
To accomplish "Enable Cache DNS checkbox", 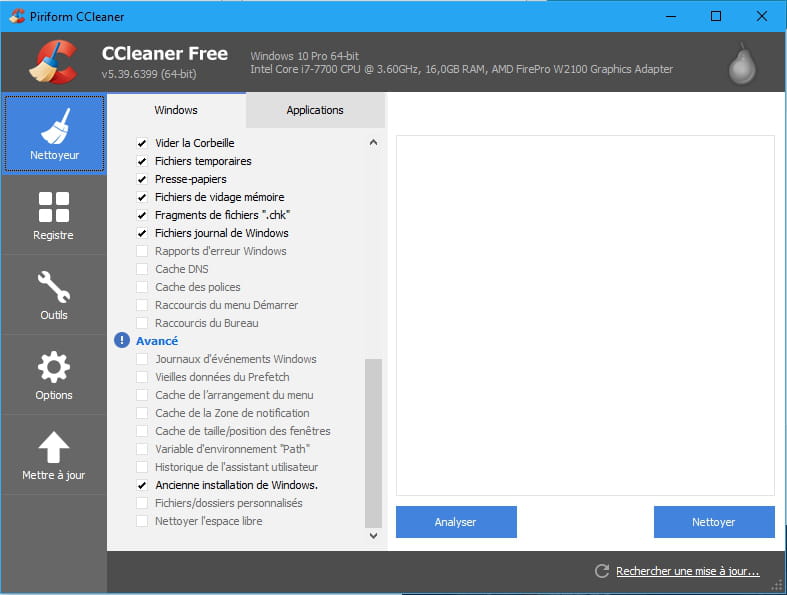I will pos(142,269).
